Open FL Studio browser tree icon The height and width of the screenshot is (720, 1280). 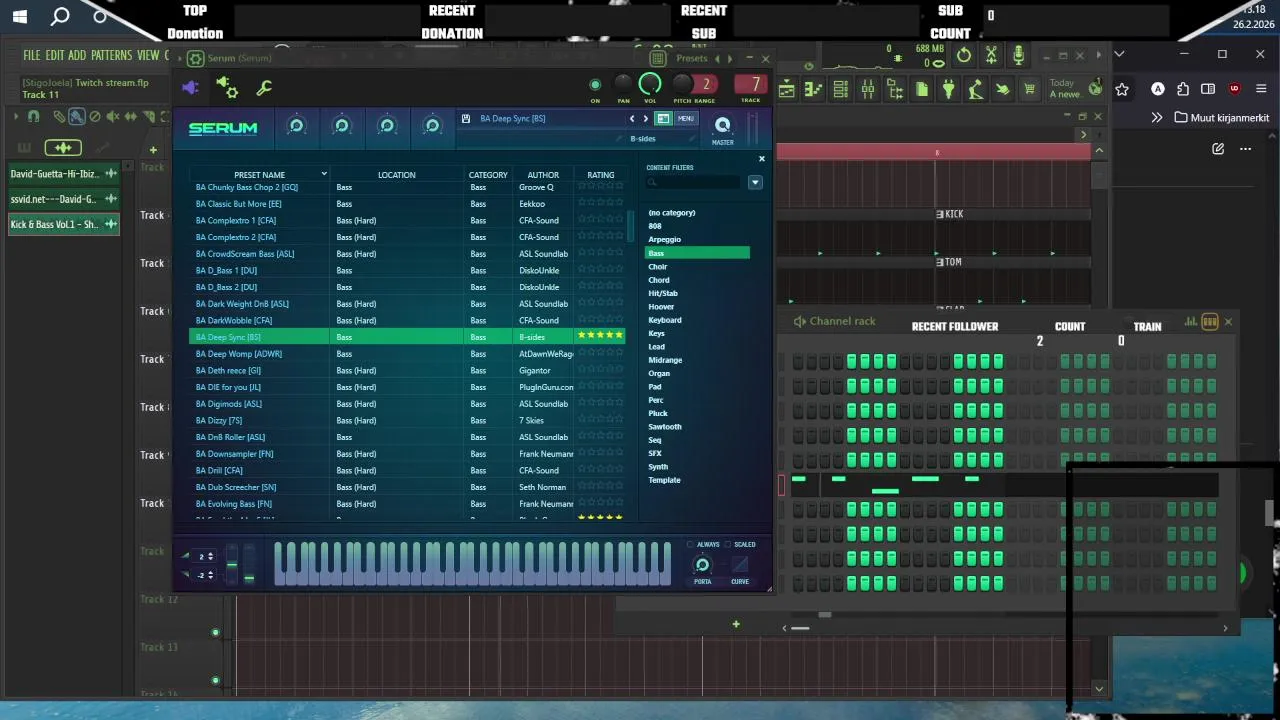895,90
